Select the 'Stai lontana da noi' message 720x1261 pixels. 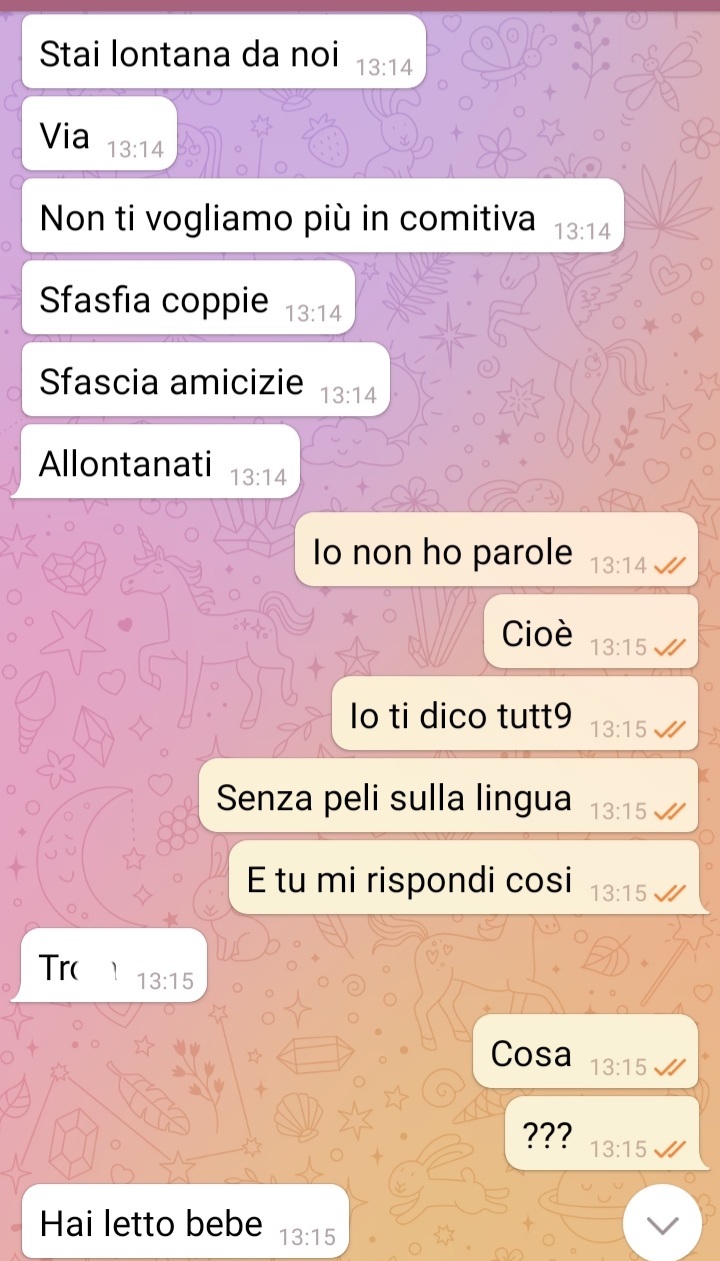(x=224, y=52)
